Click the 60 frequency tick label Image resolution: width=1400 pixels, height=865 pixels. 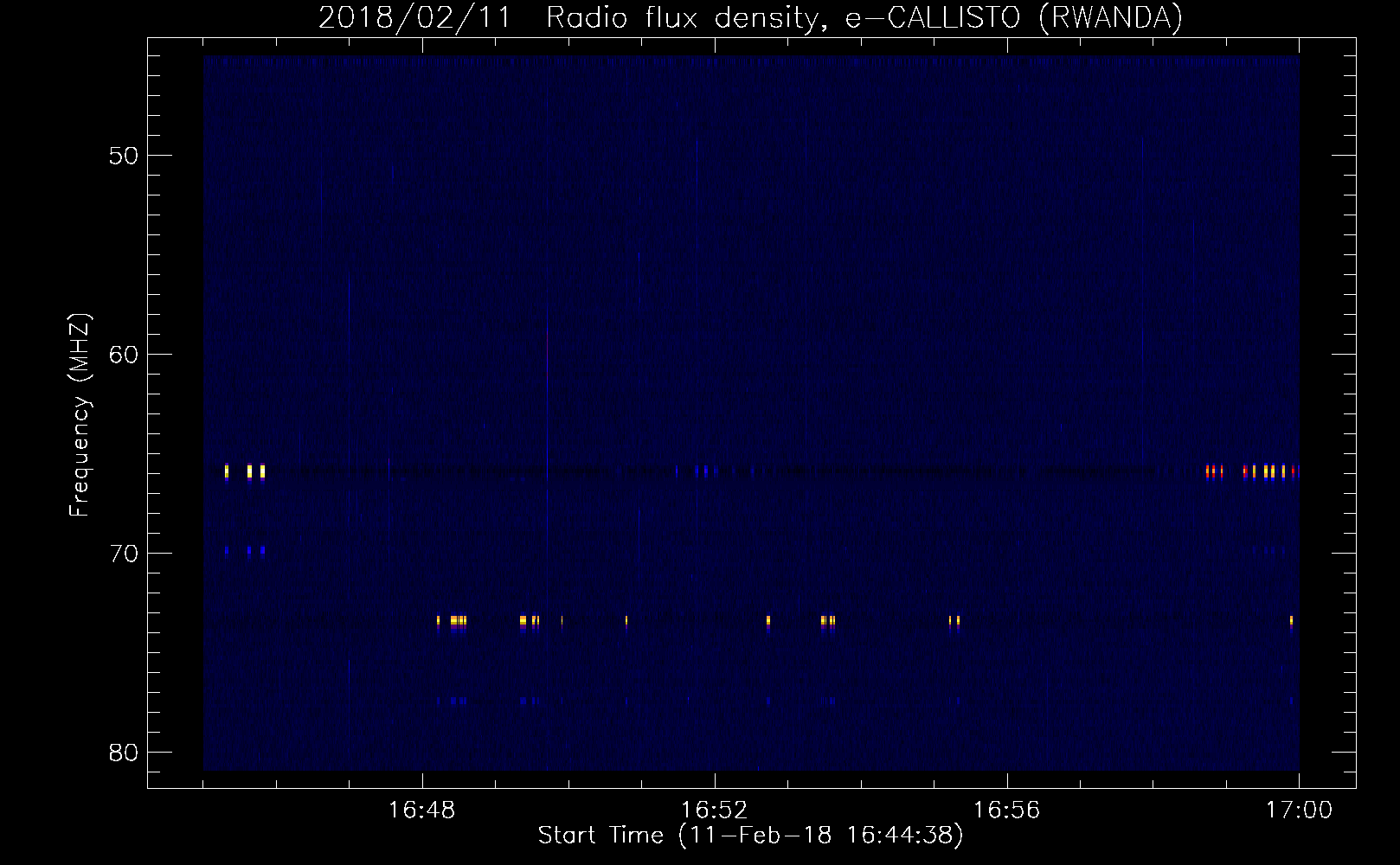pyautogui.click(x=124, y=355)
